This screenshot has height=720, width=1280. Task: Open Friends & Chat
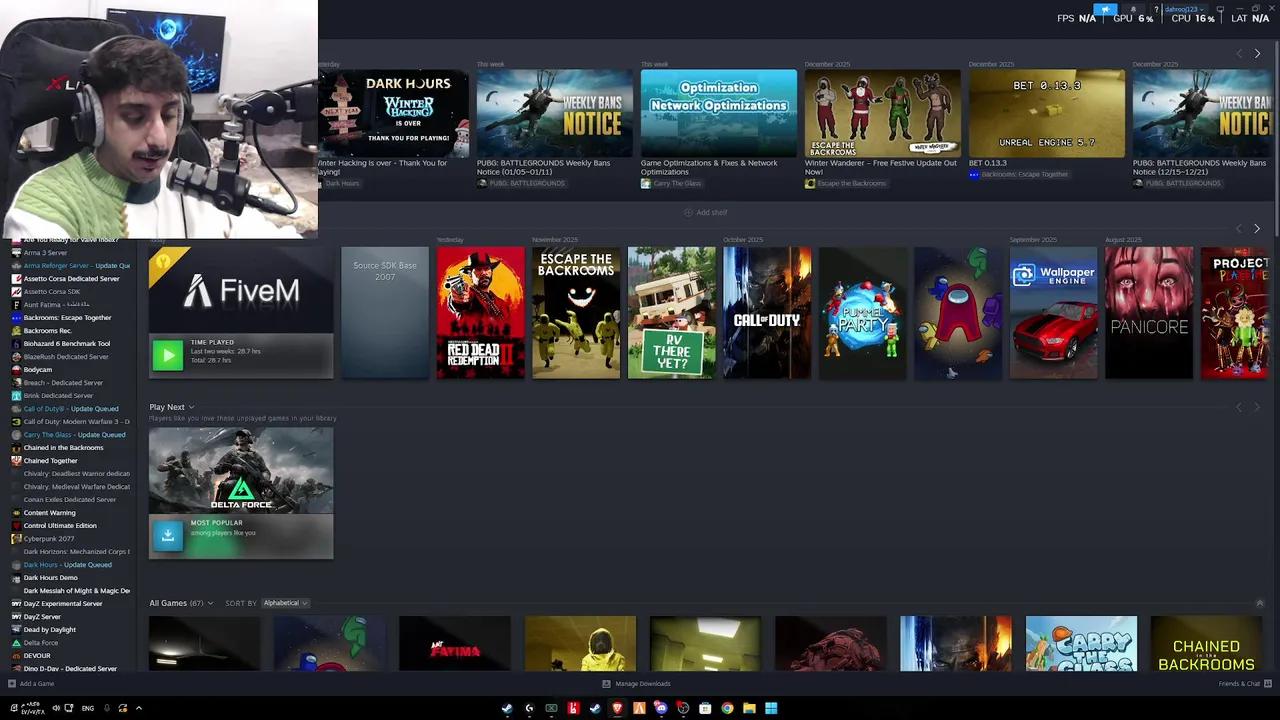(x=1239, y=684)
